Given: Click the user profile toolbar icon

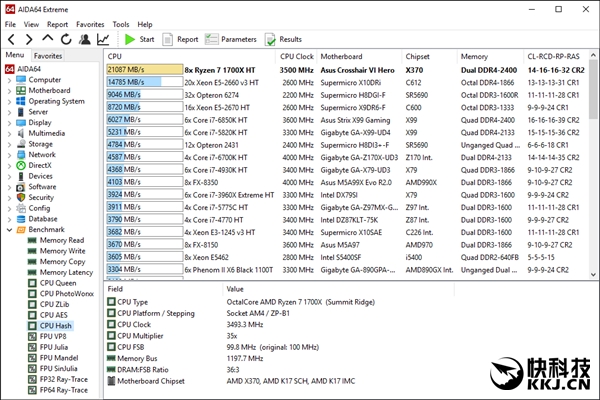Looking at the screenshot, I should coord(85,39).
